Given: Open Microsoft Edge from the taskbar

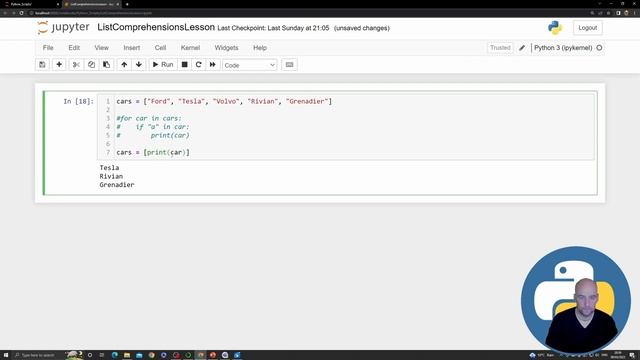Looking at the screenshot, I should click(115, 355).
